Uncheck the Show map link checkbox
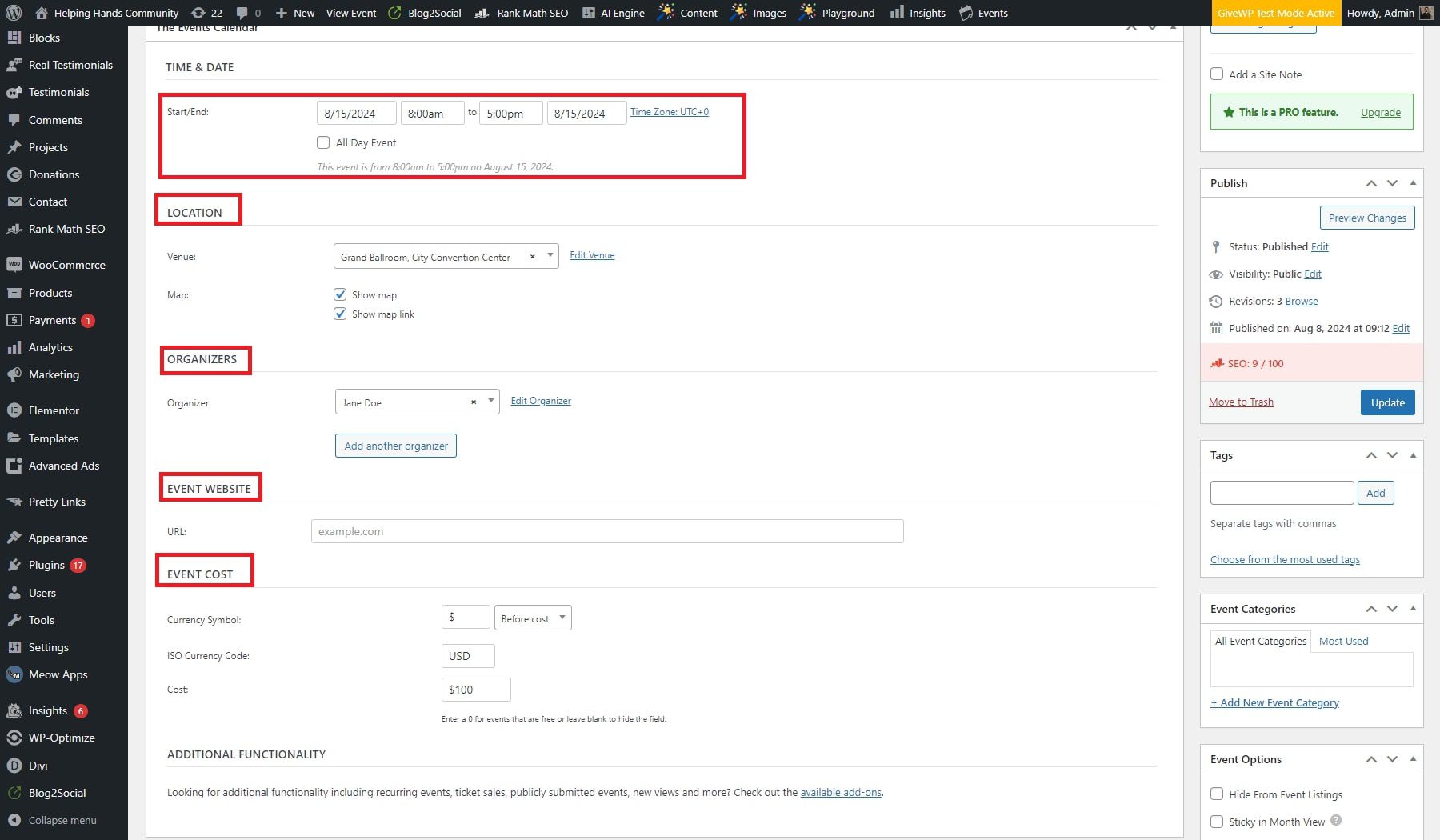Image resolution: width=1440 pixels, height=840 pixels. pos(340,314)
